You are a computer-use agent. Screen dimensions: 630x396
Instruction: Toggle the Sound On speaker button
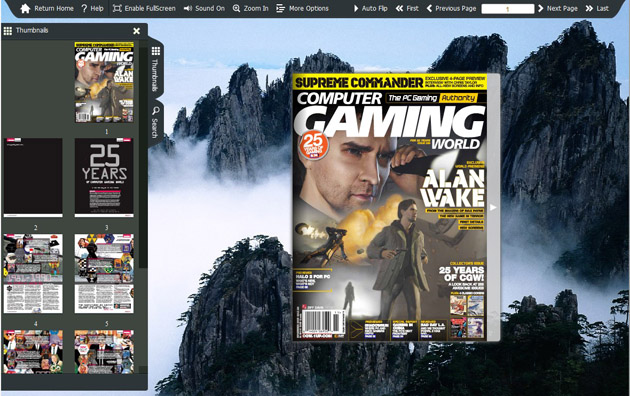[x=204, y=8]
